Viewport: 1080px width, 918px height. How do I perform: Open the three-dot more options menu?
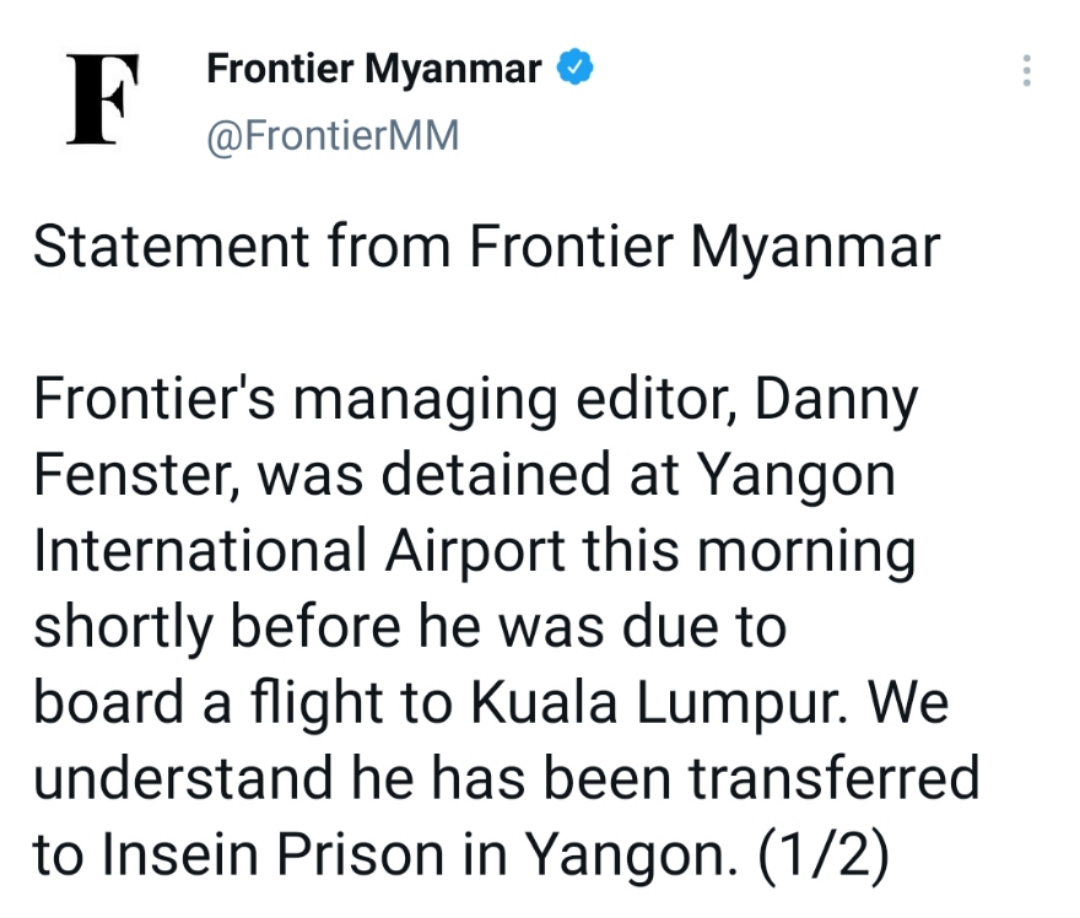pyautogui.click(x=1026, y=71)
